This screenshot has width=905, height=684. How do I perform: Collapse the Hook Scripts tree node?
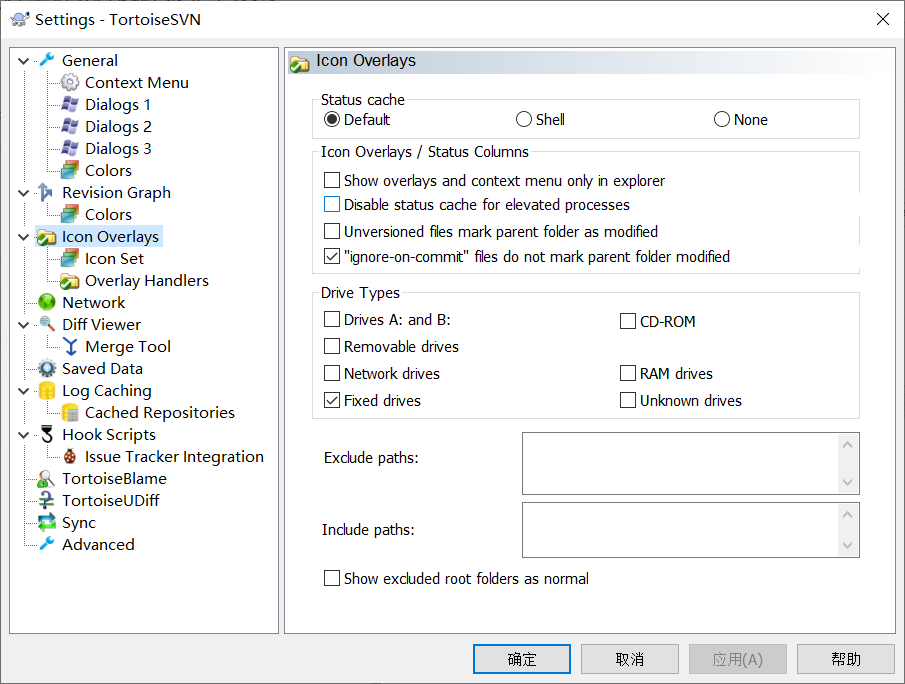click(24, 435)
